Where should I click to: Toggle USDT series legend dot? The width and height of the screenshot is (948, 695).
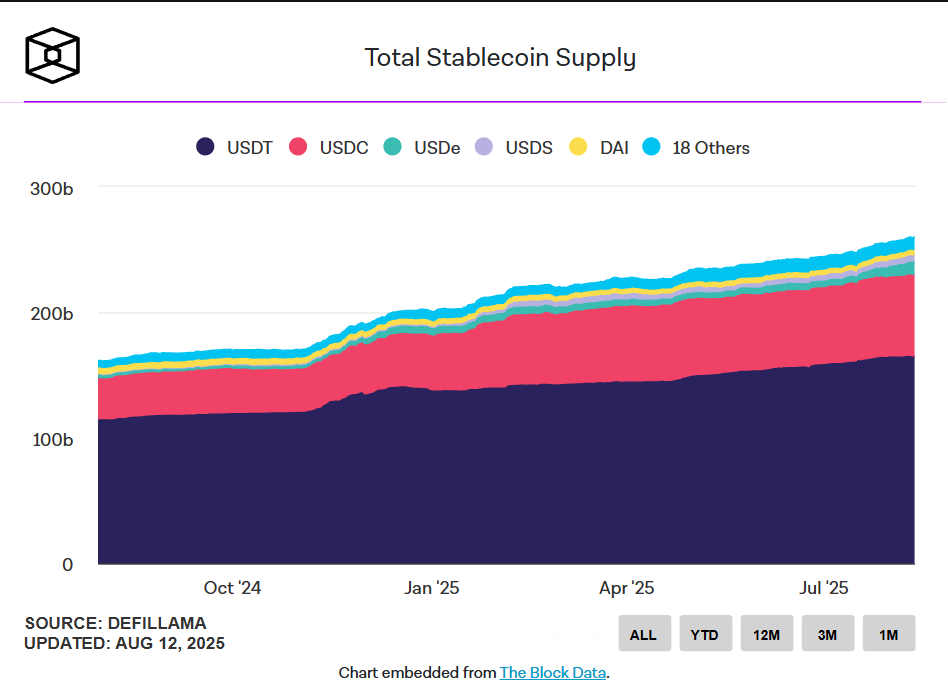(x=206, y=147)
